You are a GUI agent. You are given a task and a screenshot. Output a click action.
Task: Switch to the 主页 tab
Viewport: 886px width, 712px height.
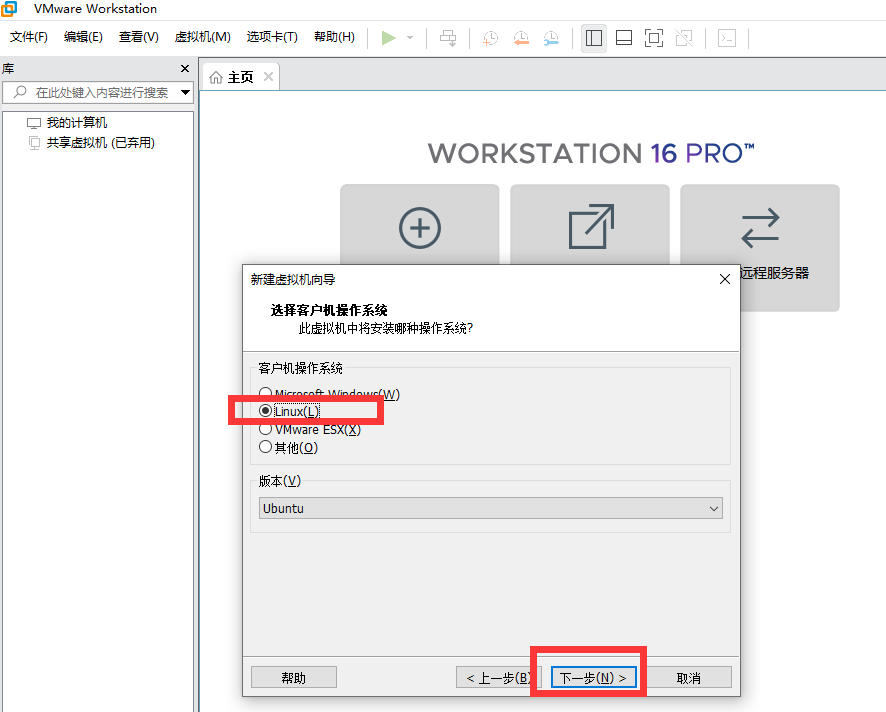[240, 77]
